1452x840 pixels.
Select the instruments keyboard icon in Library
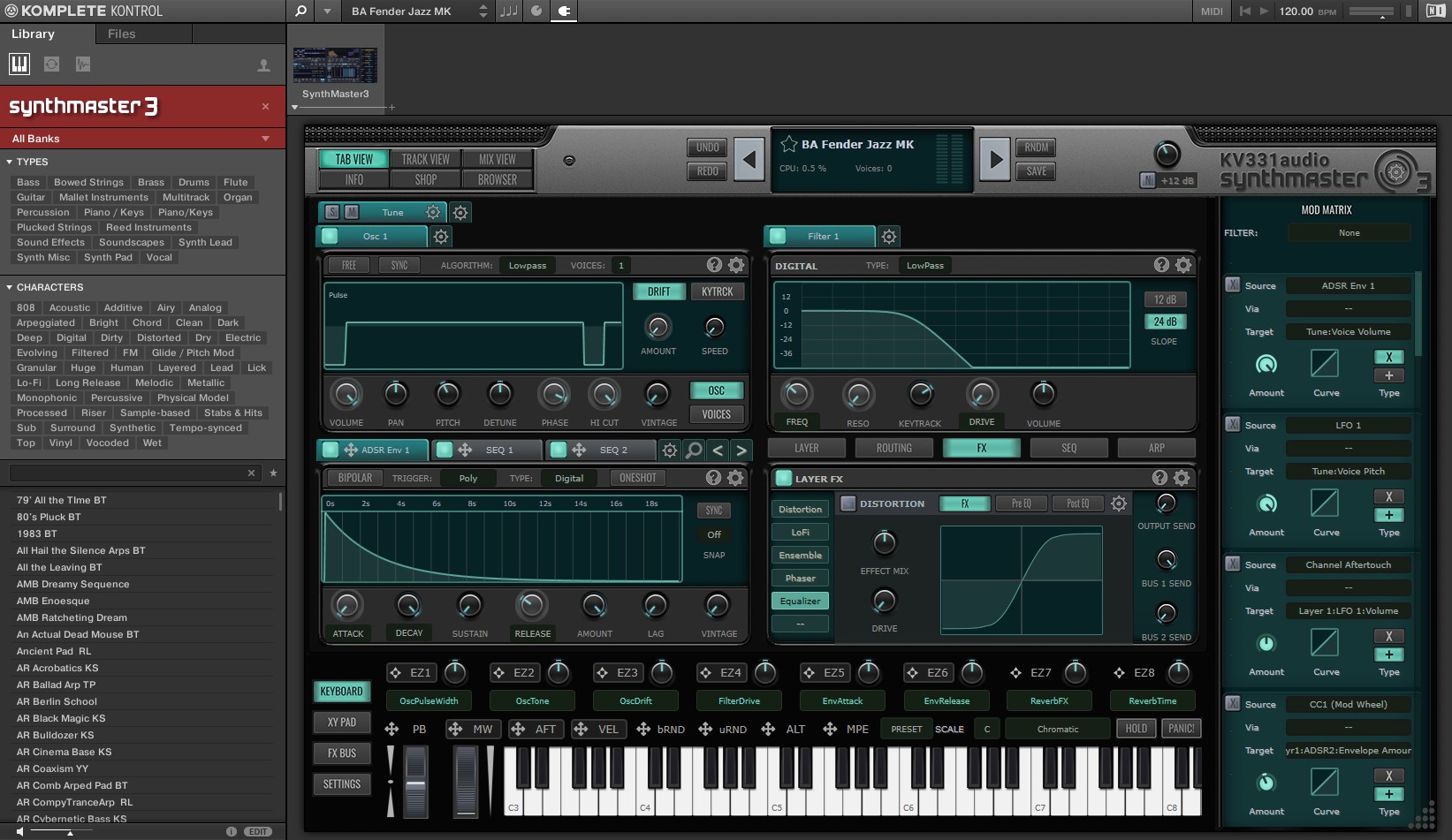19,64
